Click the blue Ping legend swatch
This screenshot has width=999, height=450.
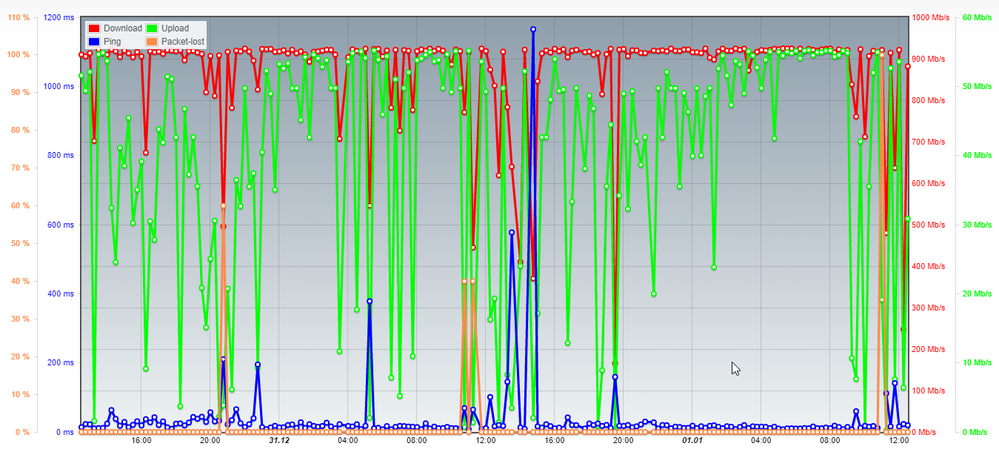[x=94, y=41]
